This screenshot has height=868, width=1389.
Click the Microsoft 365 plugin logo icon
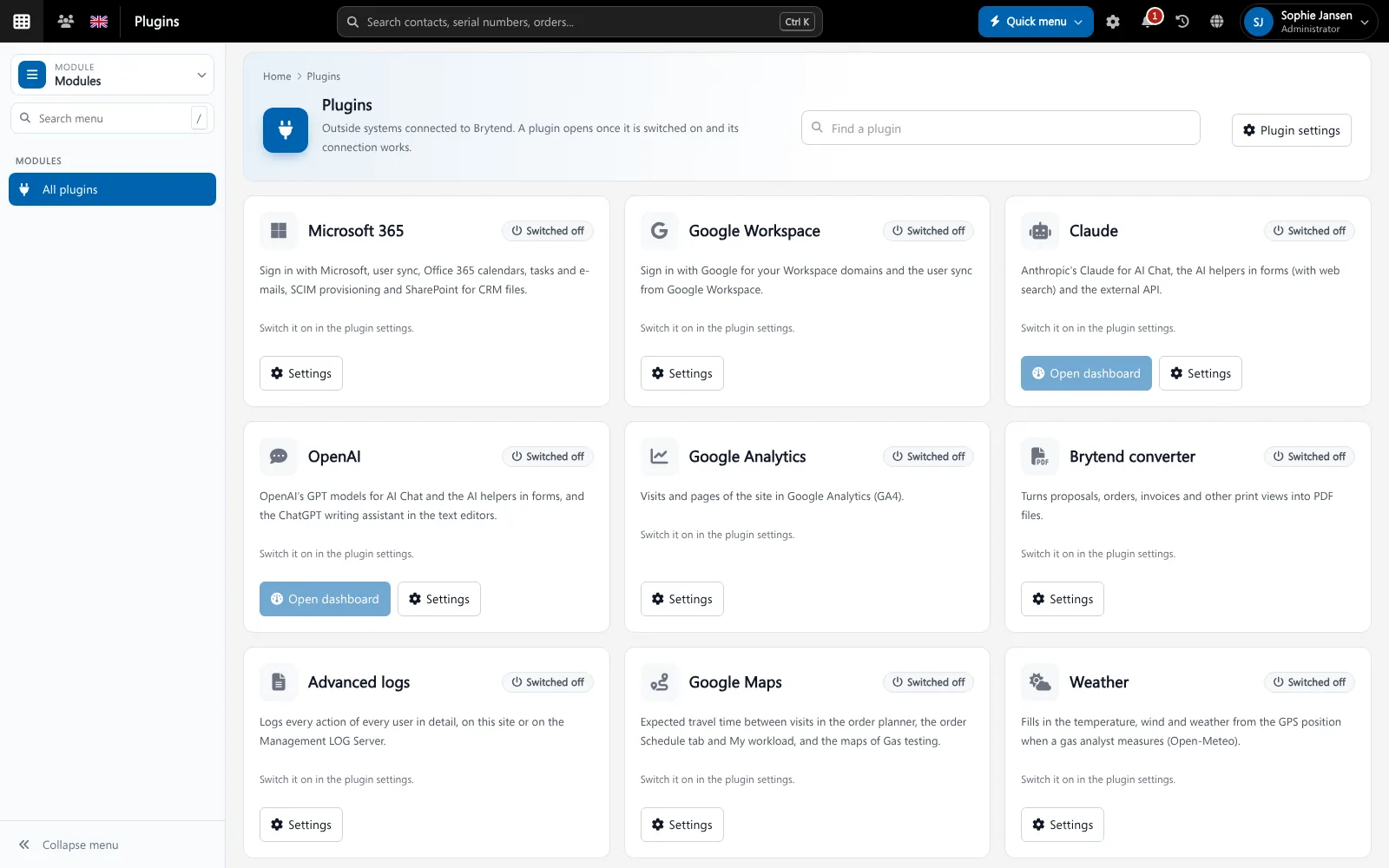click(279, 231)
